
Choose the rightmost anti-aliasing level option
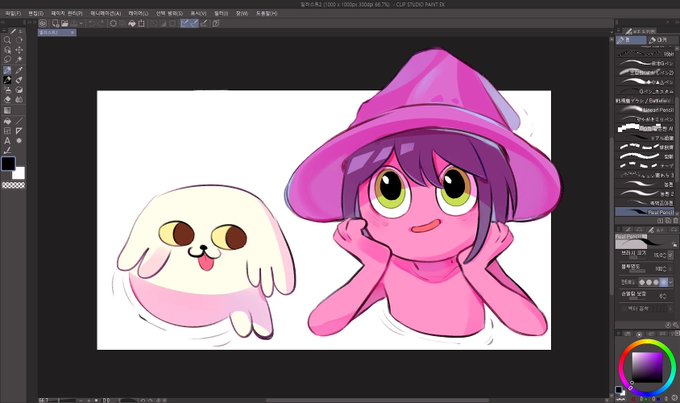click(663, 282)
